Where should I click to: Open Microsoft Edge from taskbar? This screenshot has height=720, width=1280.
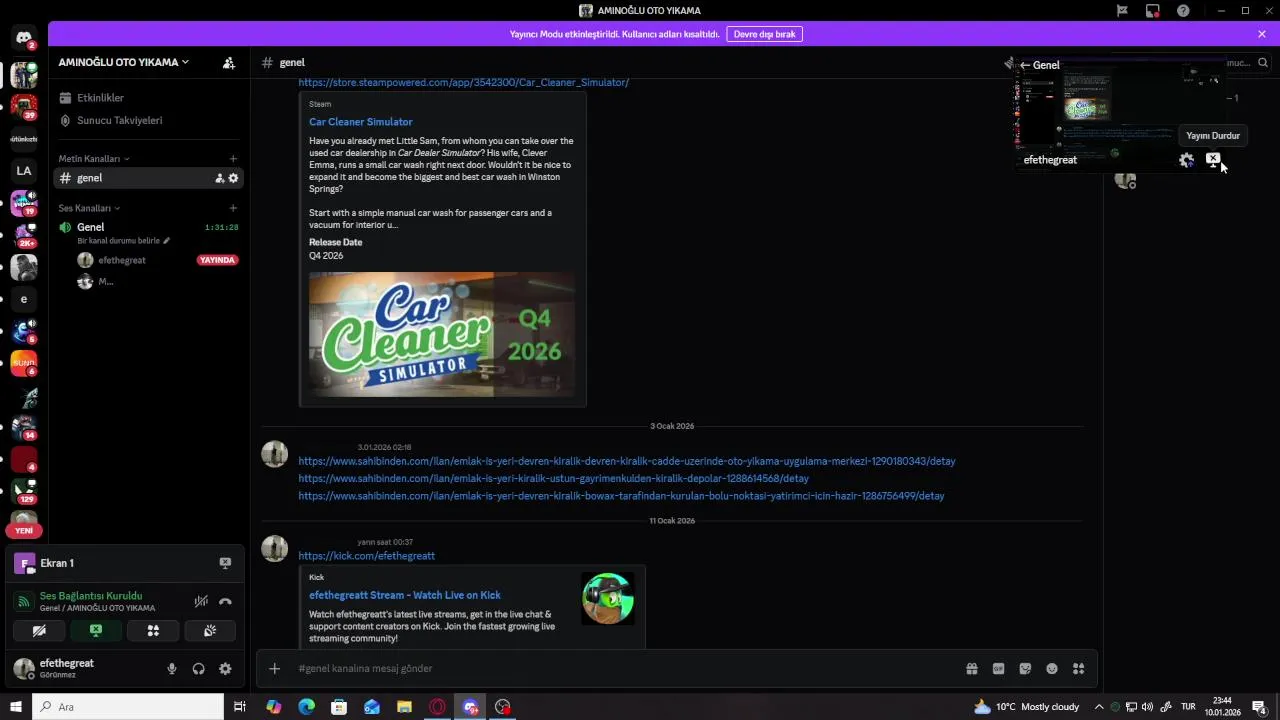pos(306,707)
